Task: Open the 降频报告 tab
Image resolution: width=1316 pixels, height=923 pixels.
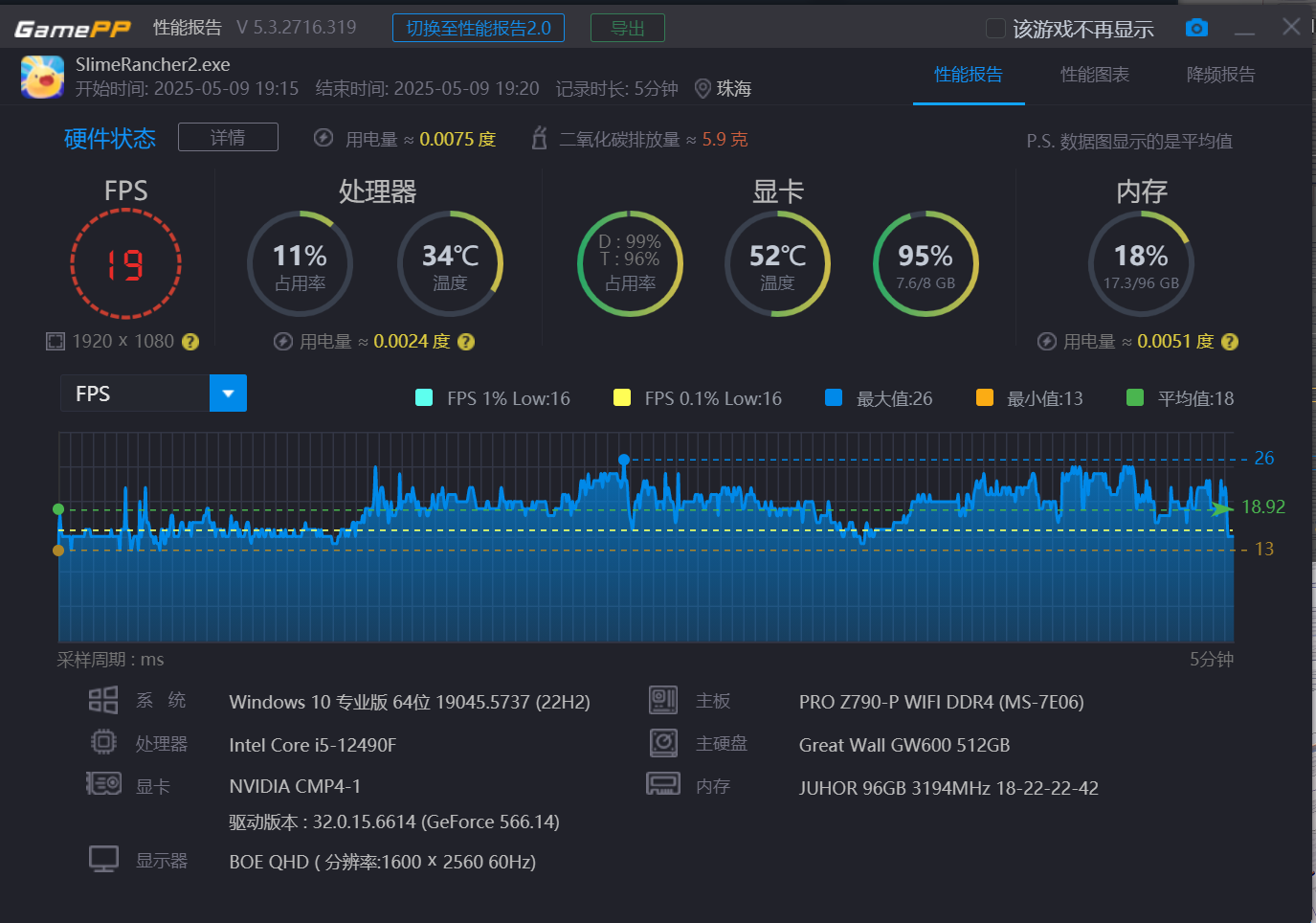Action: 1221,75
